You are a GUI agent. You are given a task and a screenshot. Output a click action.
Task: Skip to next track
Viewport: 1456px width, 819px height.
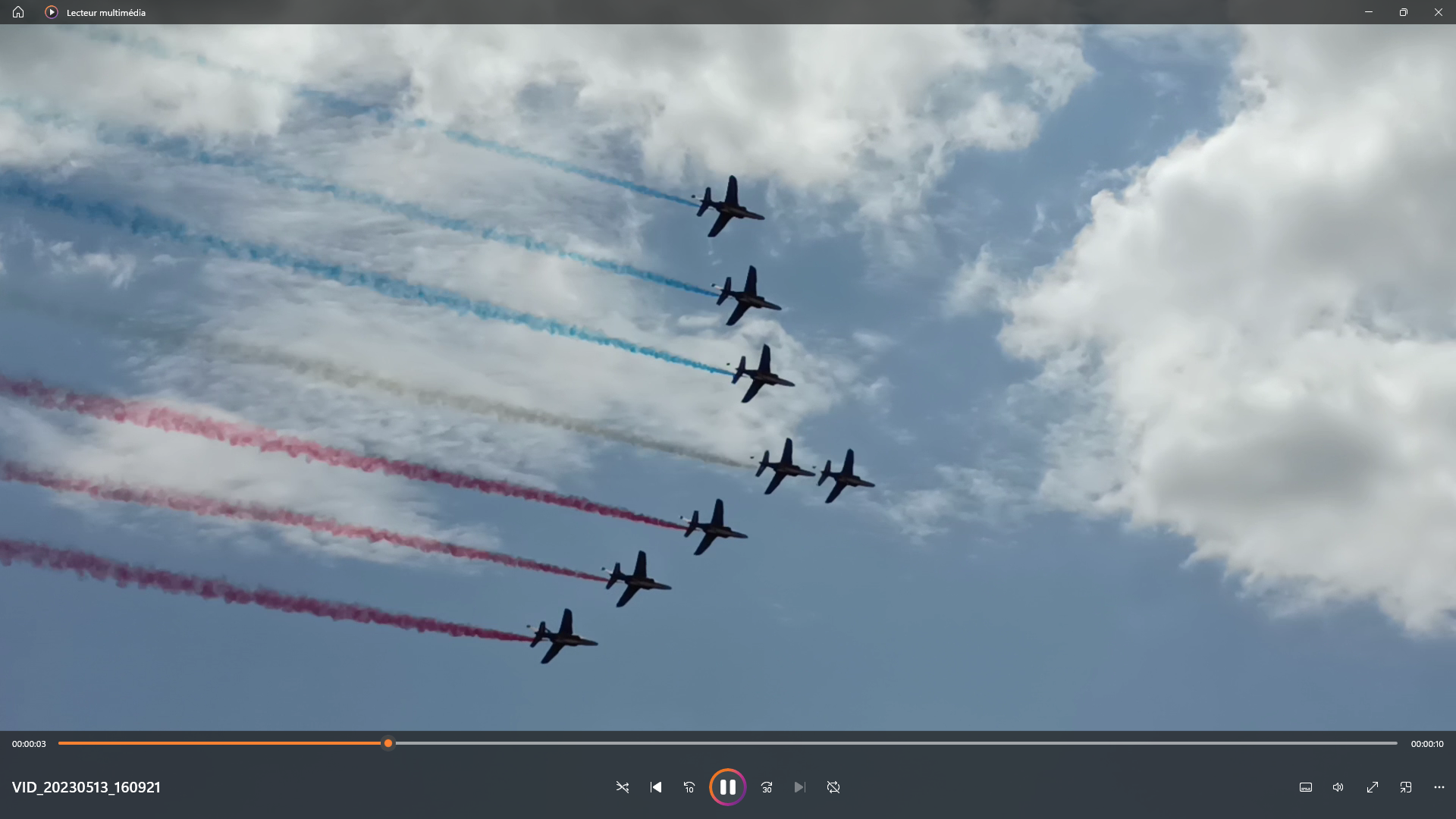click(x=799, y=787)
